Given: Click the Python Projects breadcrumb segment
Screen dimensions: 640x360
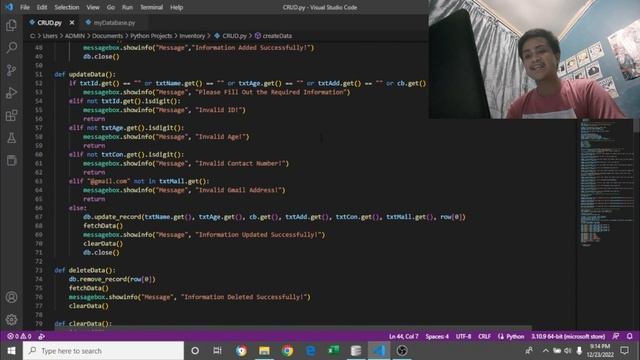Looking at the screenshot, I should tap(151, 36).
